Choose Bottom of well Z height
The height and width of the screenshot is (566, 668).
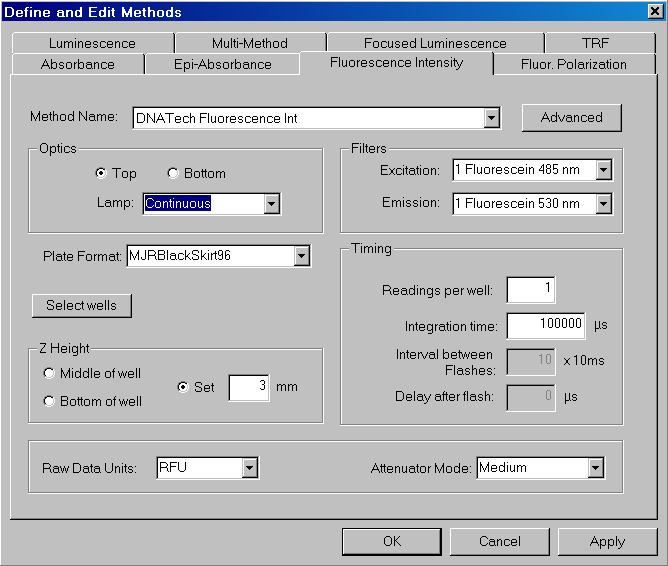click(49, 401)
